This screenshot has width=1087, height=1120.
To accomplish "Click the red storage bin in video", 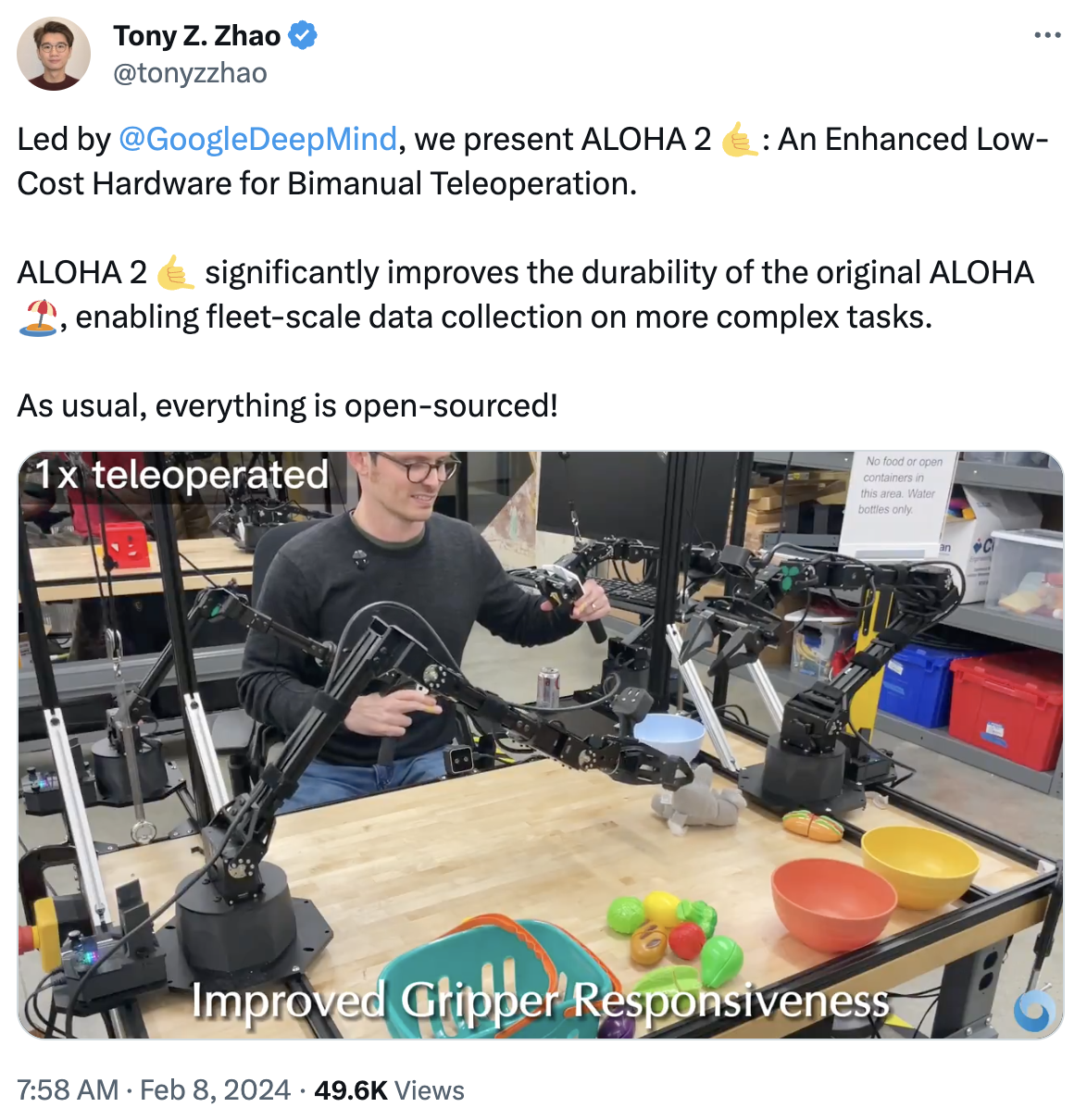I will coord(1006,708).
